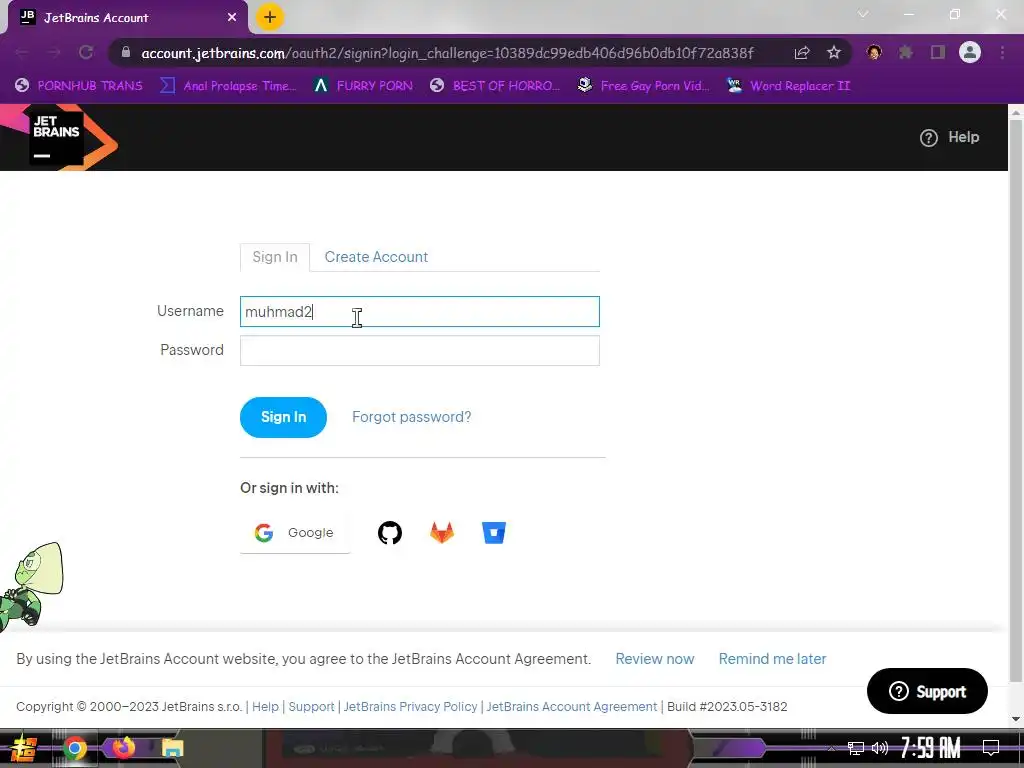Open Chrome from the taskbar
Image resolution: width=1024 pixels, height=768 pixels.
pos(74,748)
